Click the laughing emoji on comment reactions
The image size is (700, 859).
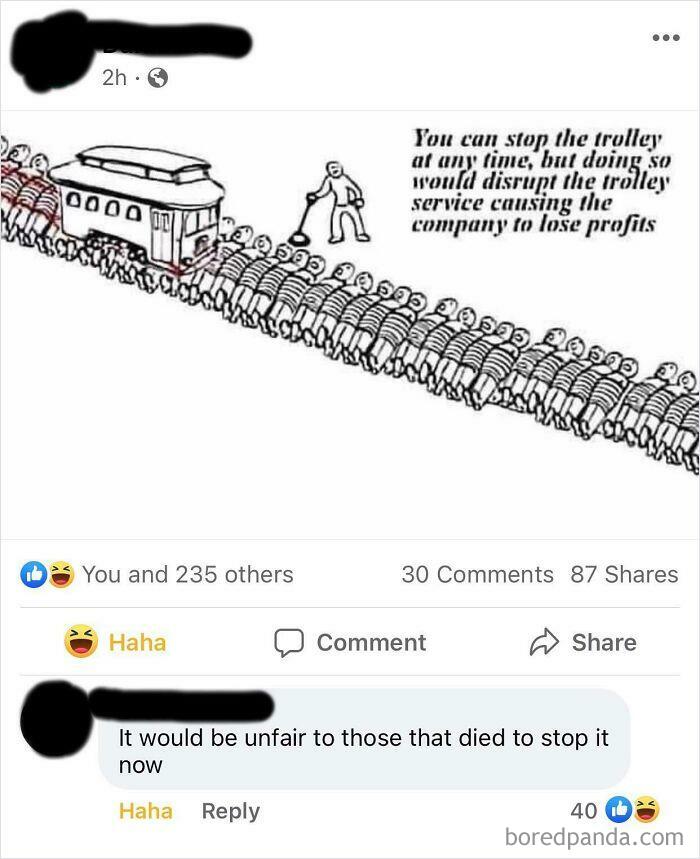[646, 810]
